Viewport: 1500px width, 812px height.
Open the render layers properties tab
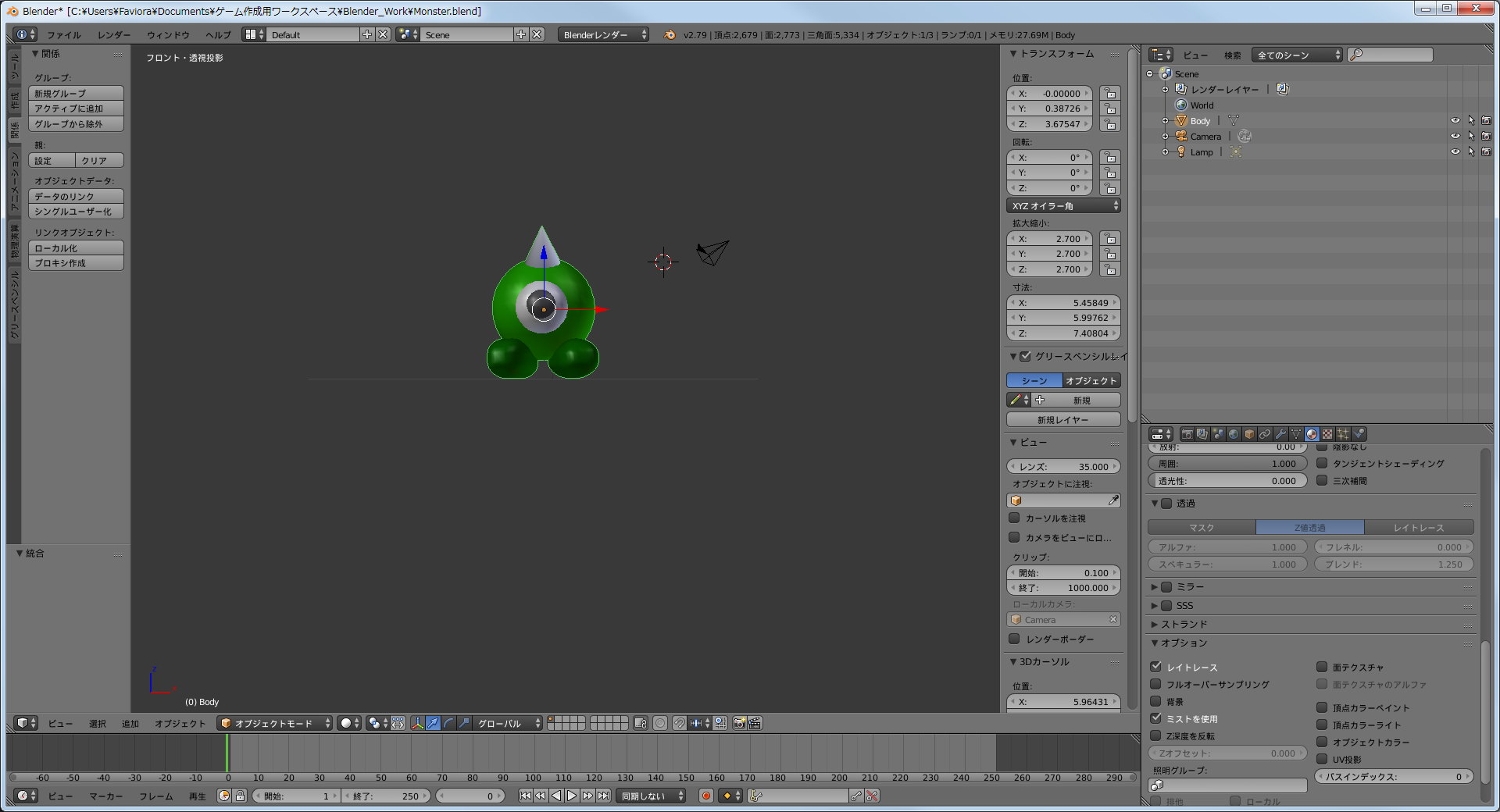click(1202, 434)
